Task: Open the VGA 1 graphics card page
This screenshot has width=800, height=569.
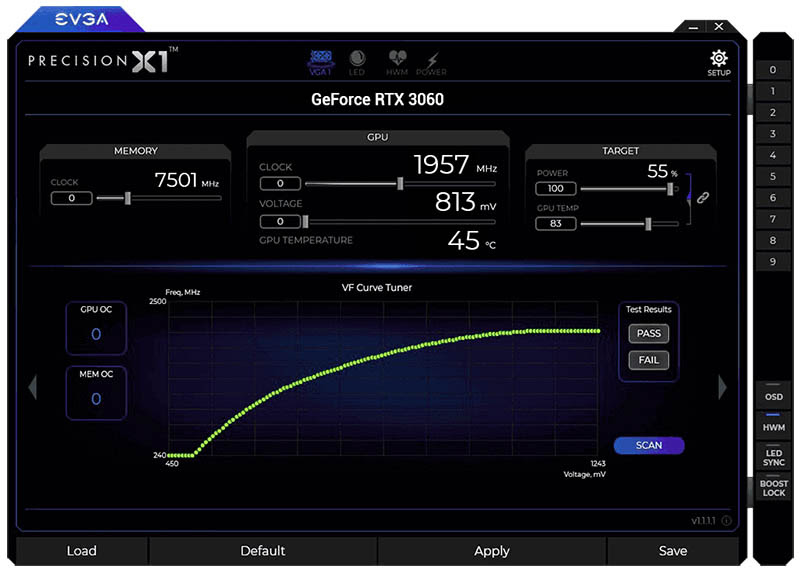Action: tap(320, 63)
